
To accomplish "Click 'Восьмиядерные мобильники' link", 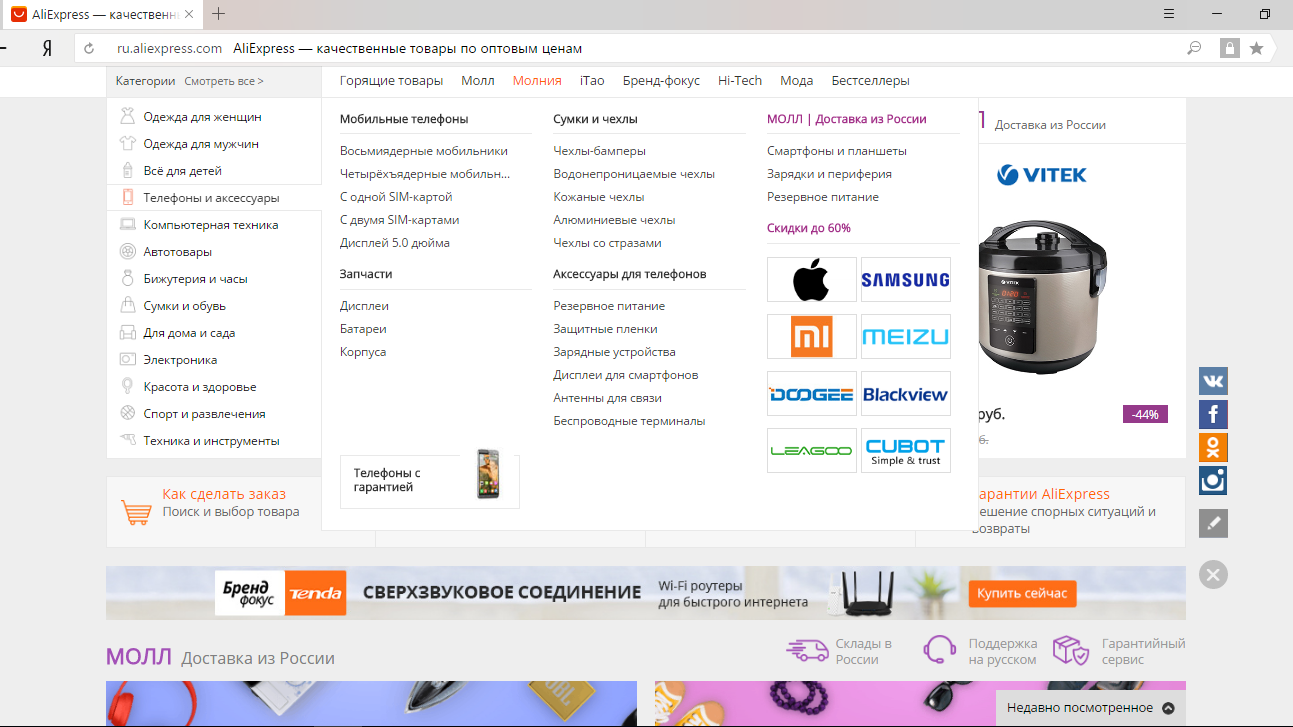I will point(424,151).
